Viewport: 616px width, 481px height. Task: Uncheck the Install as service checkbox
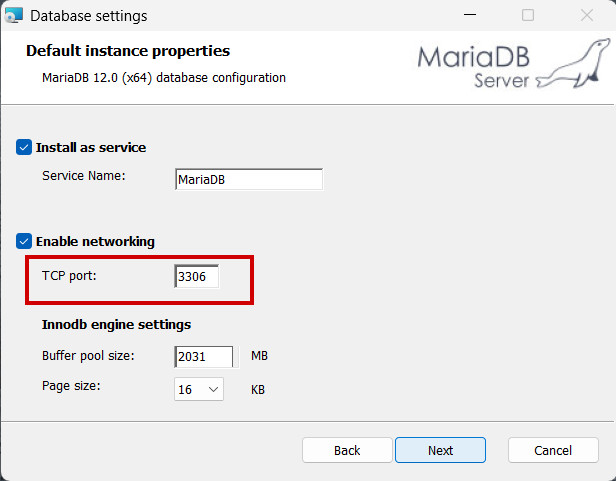pyautogui.click(x=24, y=147)
